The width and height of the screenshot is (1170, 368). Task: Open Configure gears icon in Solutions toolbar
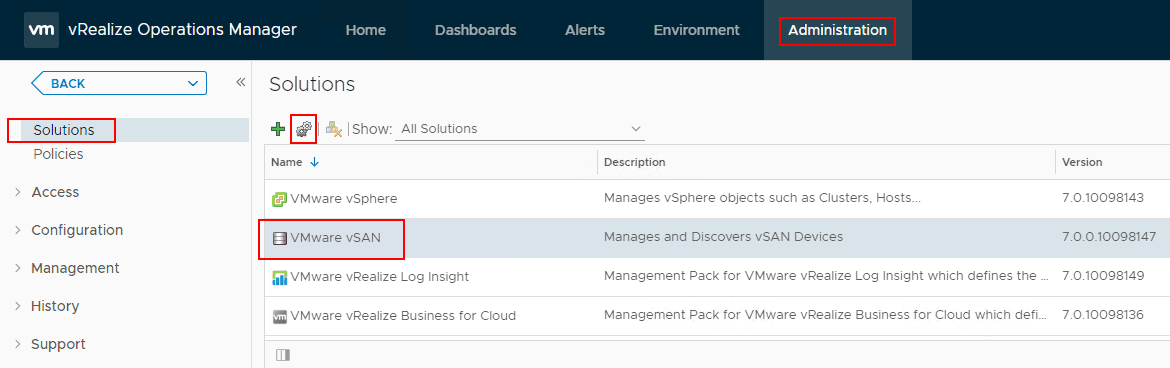pos(303,129)
